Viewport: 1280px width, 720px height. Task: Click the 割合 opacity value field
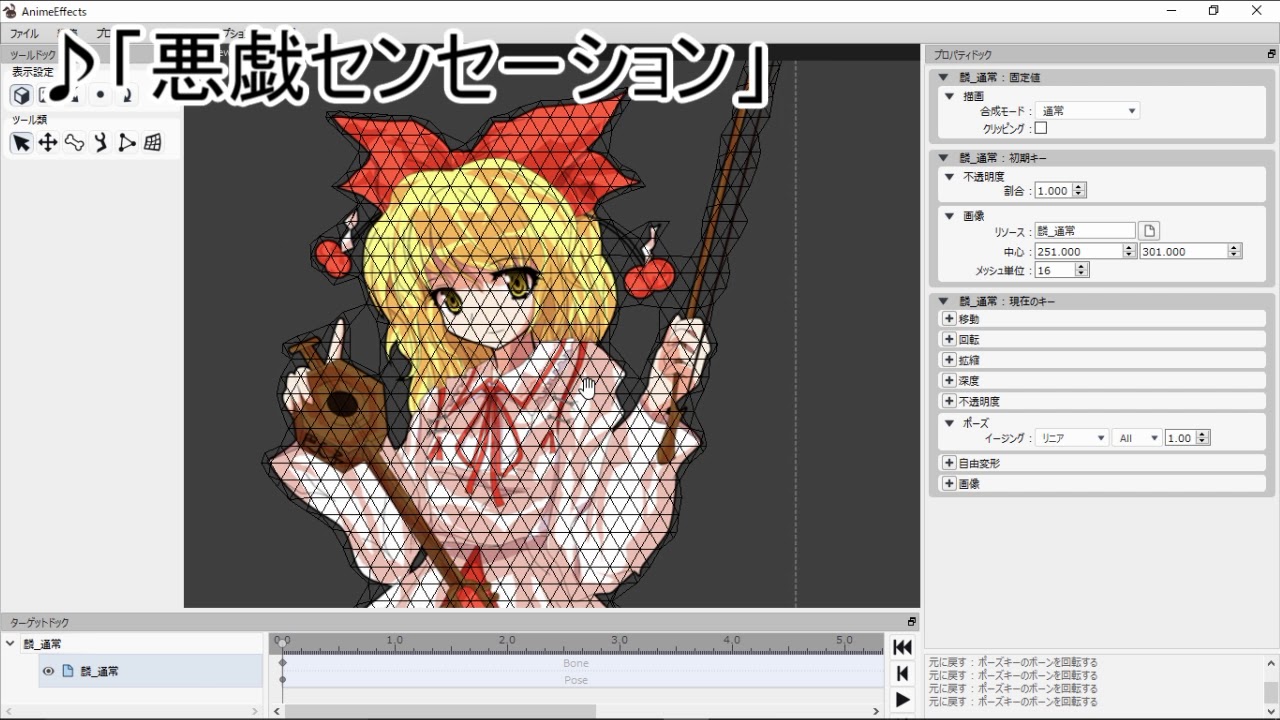[1053, 191]
